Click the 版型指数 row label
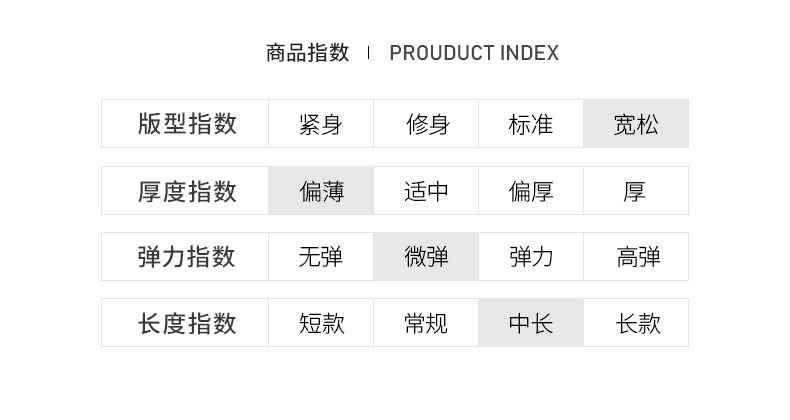790x420 pixels. (x=187, y=124)
